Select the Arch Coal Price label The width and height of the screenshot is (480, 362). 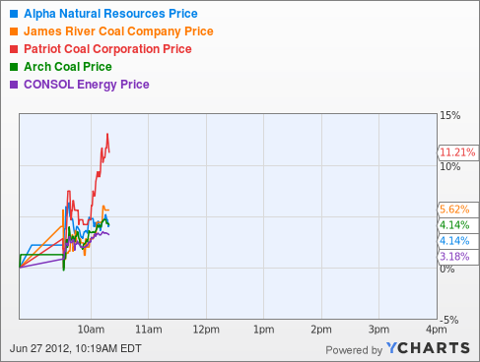(68, 67)
